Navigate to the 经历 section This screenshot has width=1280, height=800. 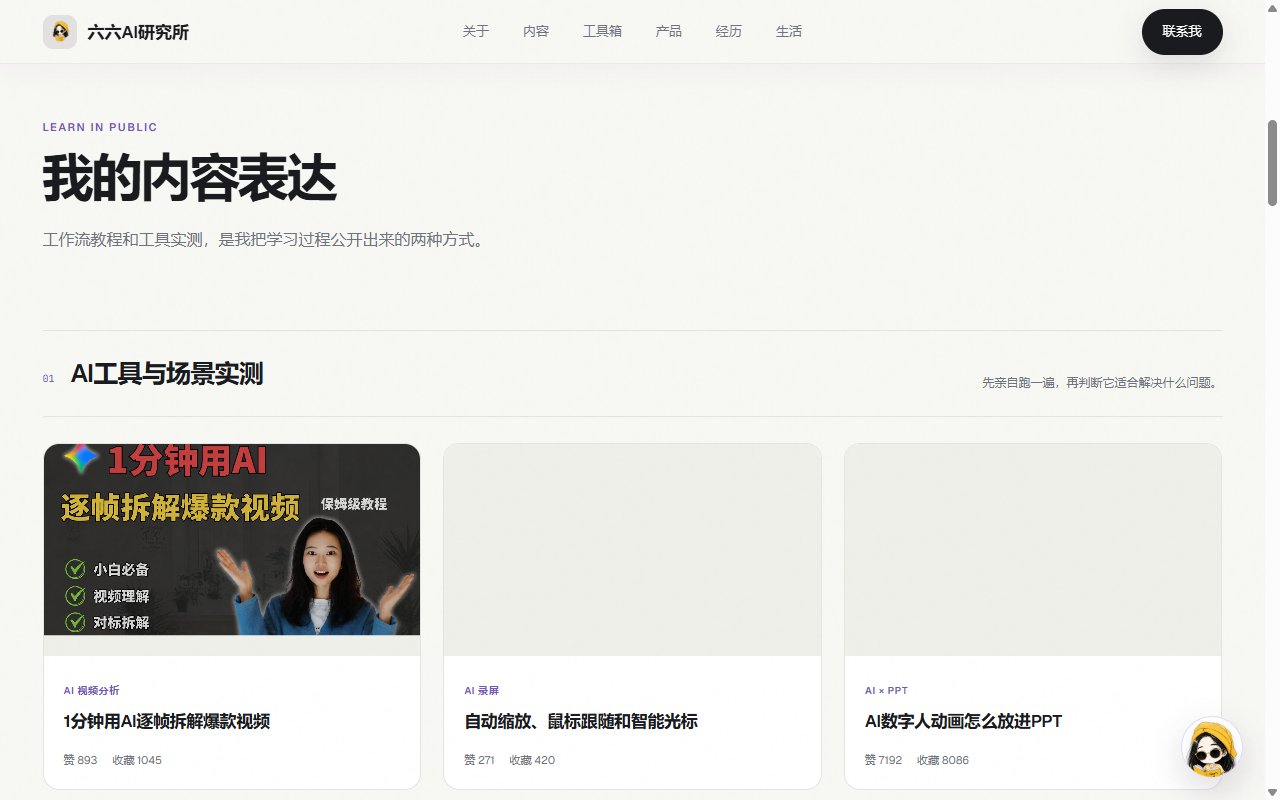click(x=729, y=31)
